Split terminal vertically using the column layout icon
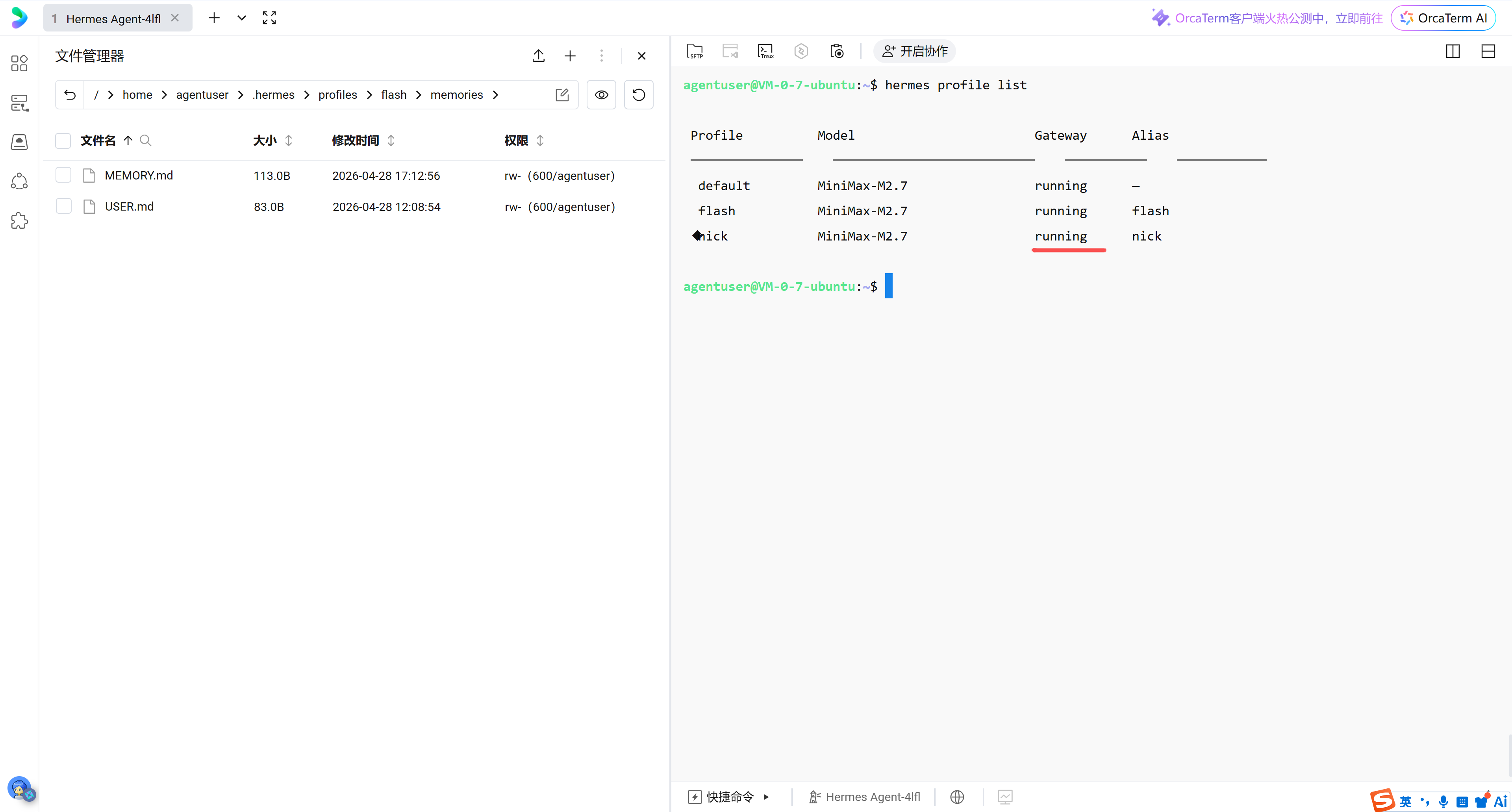The image size is (1512, 812). click(x=1452, y=52)
